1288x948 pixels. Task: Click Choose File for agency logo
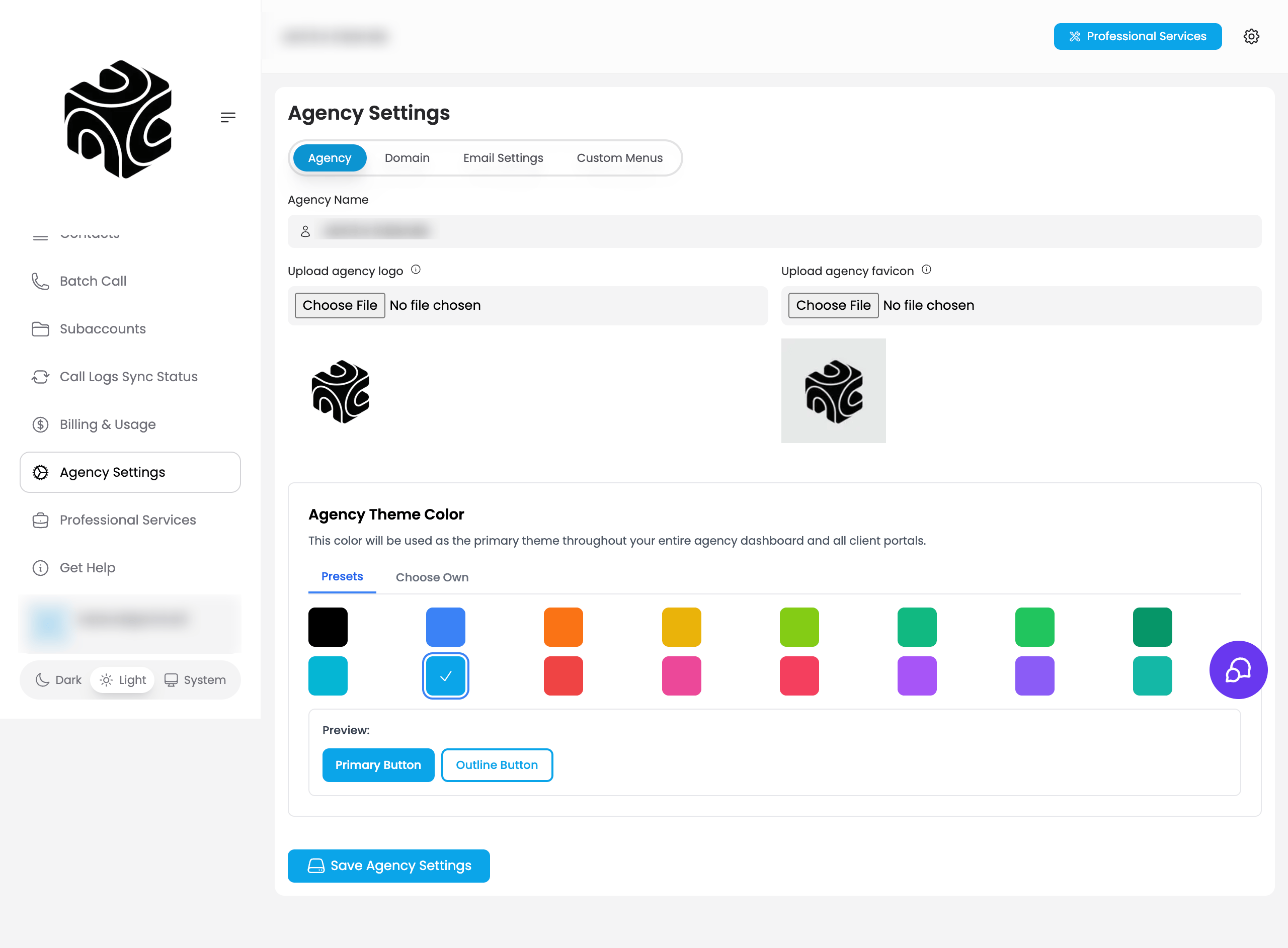pyautogui.click(x=340, y=305)
